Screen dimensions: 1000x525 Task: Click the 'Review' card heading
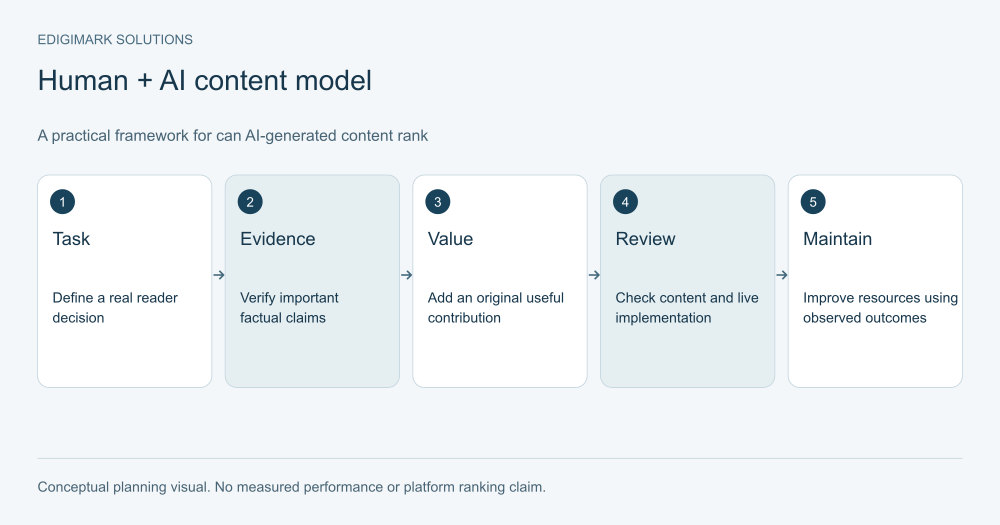645,239
